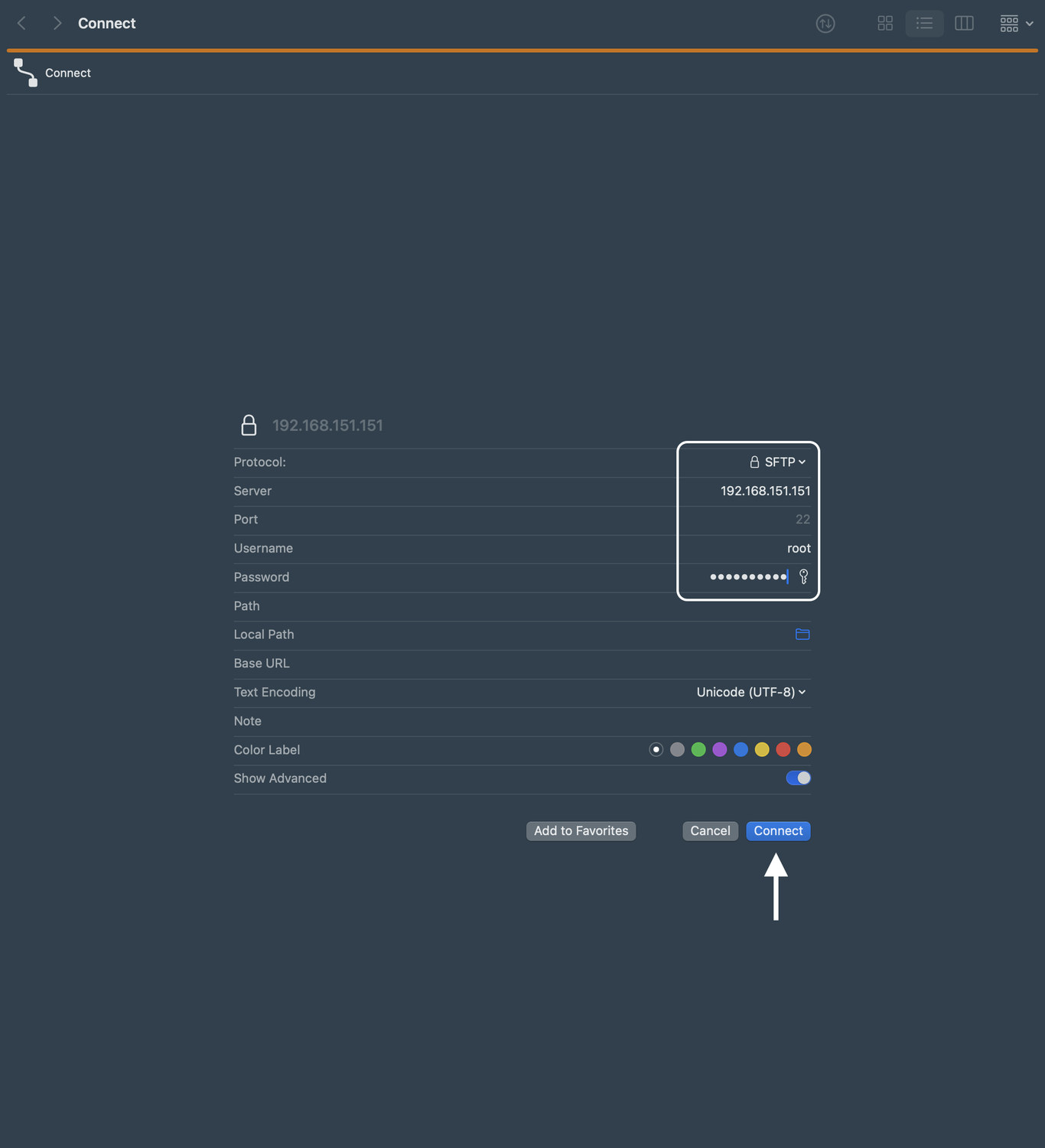
Task: Switch to icon grid view
Action: click(885, 24)
